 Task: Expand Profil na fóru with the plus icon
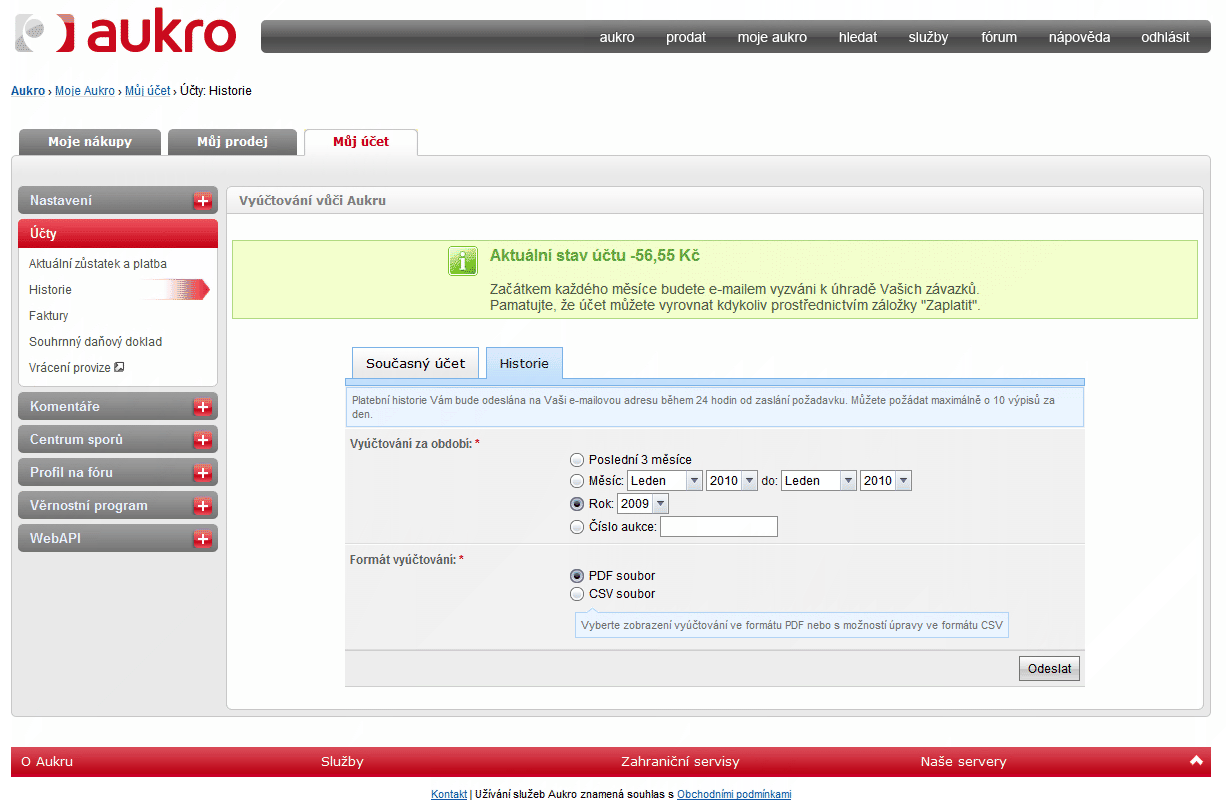(x=202, y=473)
